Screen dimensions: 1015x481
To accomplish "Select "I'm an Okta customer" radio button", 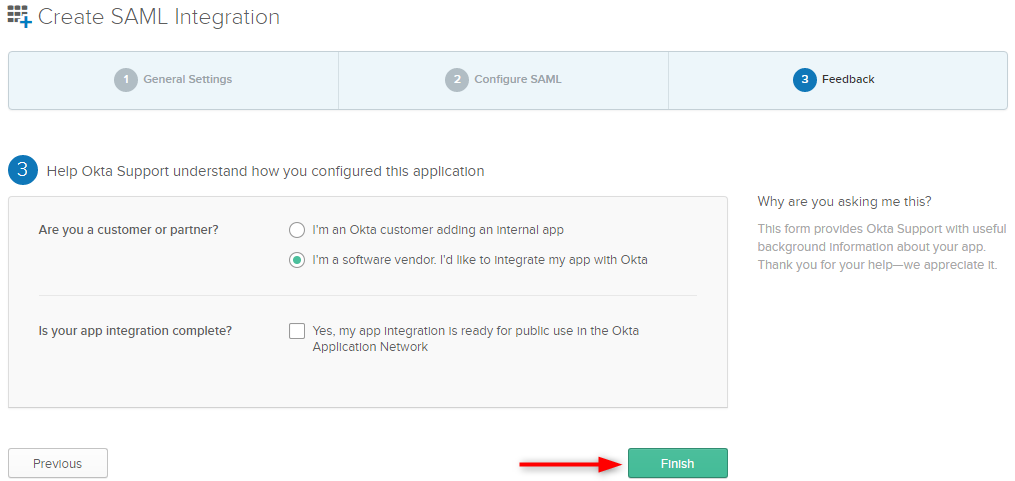I will pyautogui.click(x=296, y=230).
